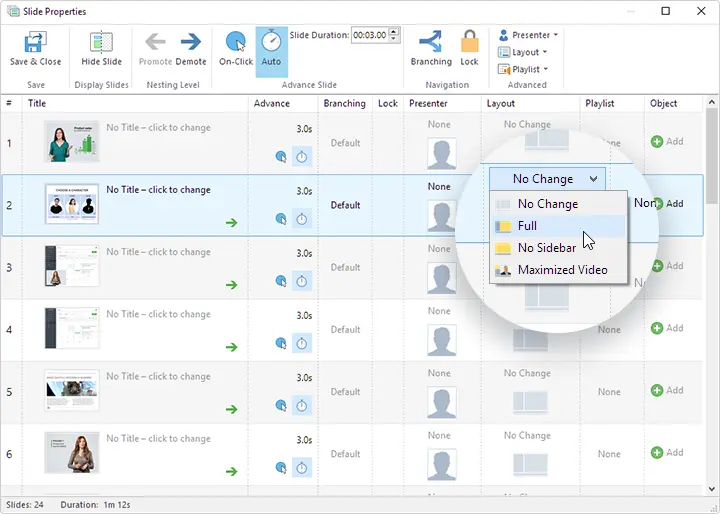Click the presenter avatar for slide 4

point(441,340)
